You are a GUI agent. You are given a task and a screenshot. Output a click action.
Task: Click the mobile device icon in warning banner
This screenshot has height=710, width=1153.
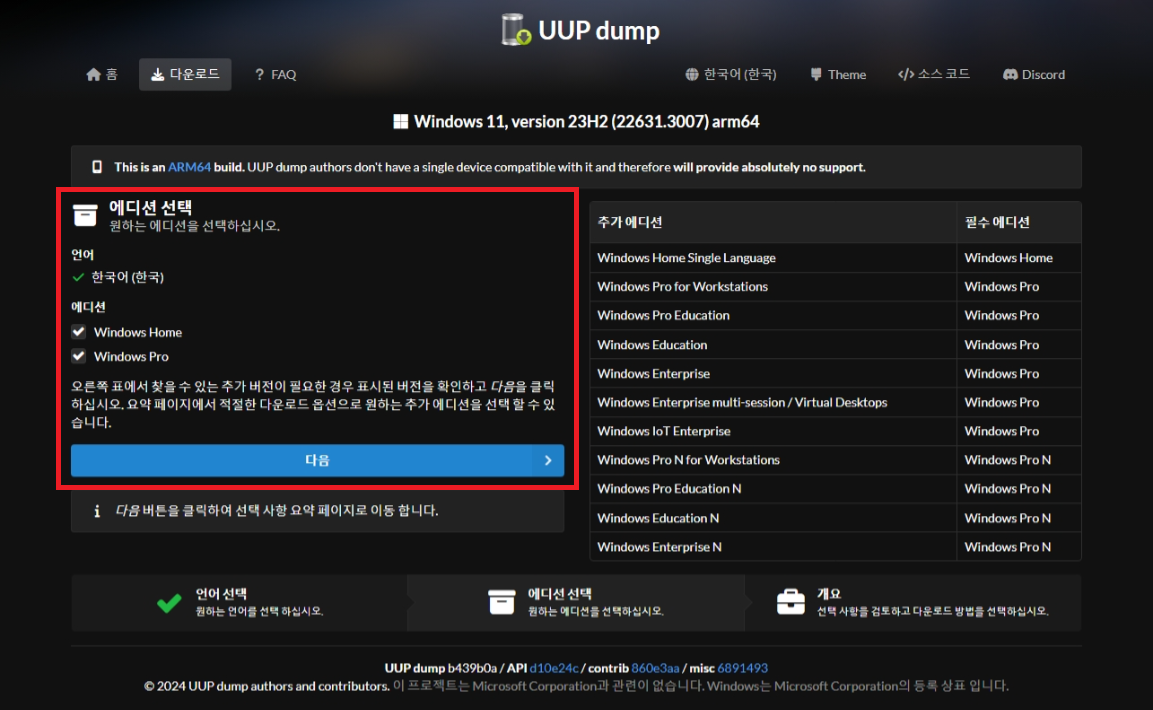pyautogui.click(x=97, y=167)
